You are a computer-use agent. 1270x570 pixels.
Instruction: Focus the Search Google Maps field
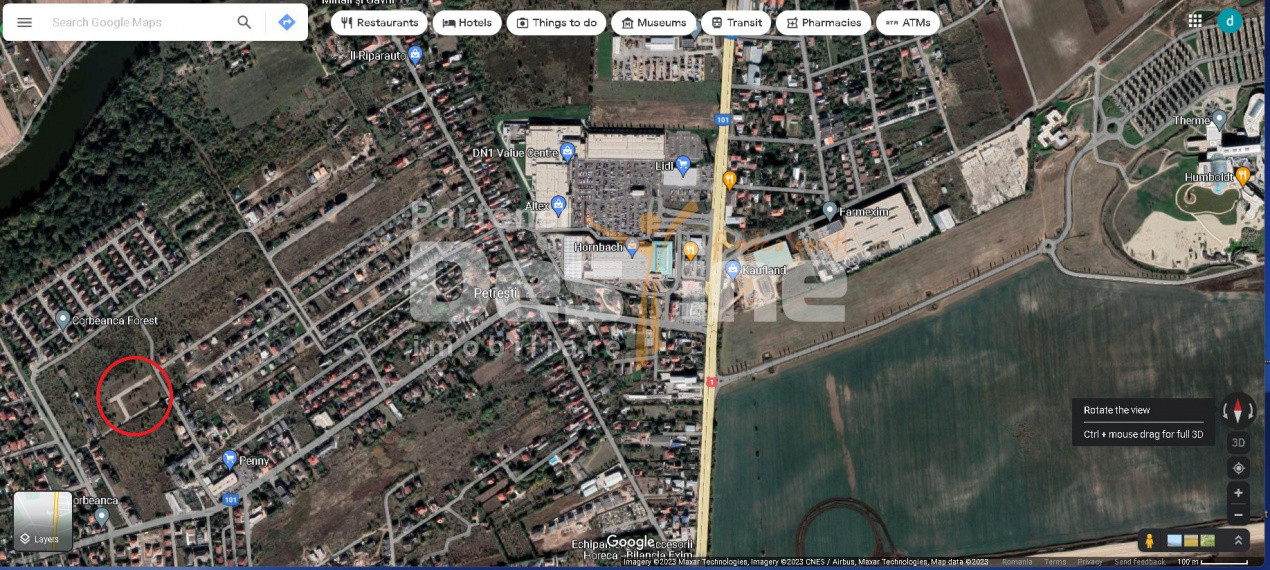click(140, 22)
